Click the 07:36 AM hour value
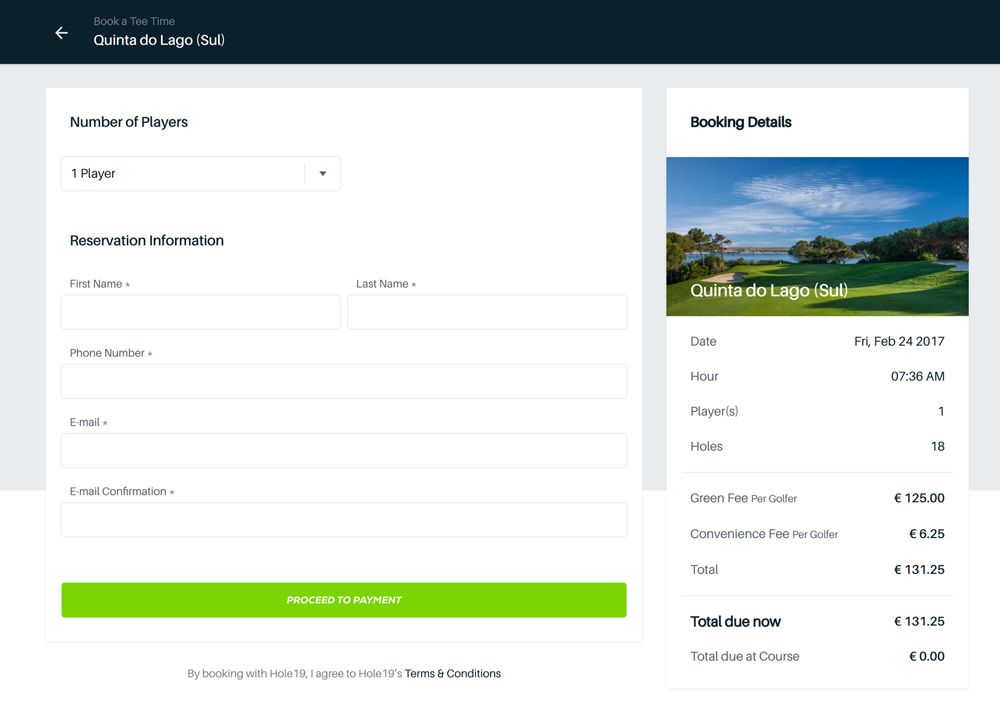The height and width of the screenshot is (728, 1000). click(x=917, y=377)
